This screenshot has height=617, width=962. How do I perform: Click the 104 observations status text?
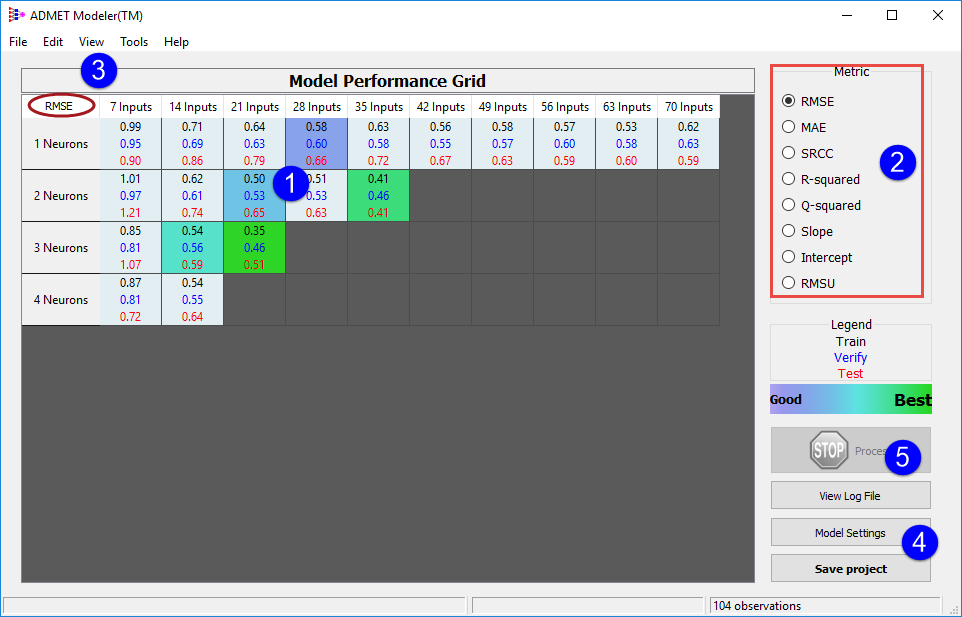pyautogui.click(x=757, y=605)
